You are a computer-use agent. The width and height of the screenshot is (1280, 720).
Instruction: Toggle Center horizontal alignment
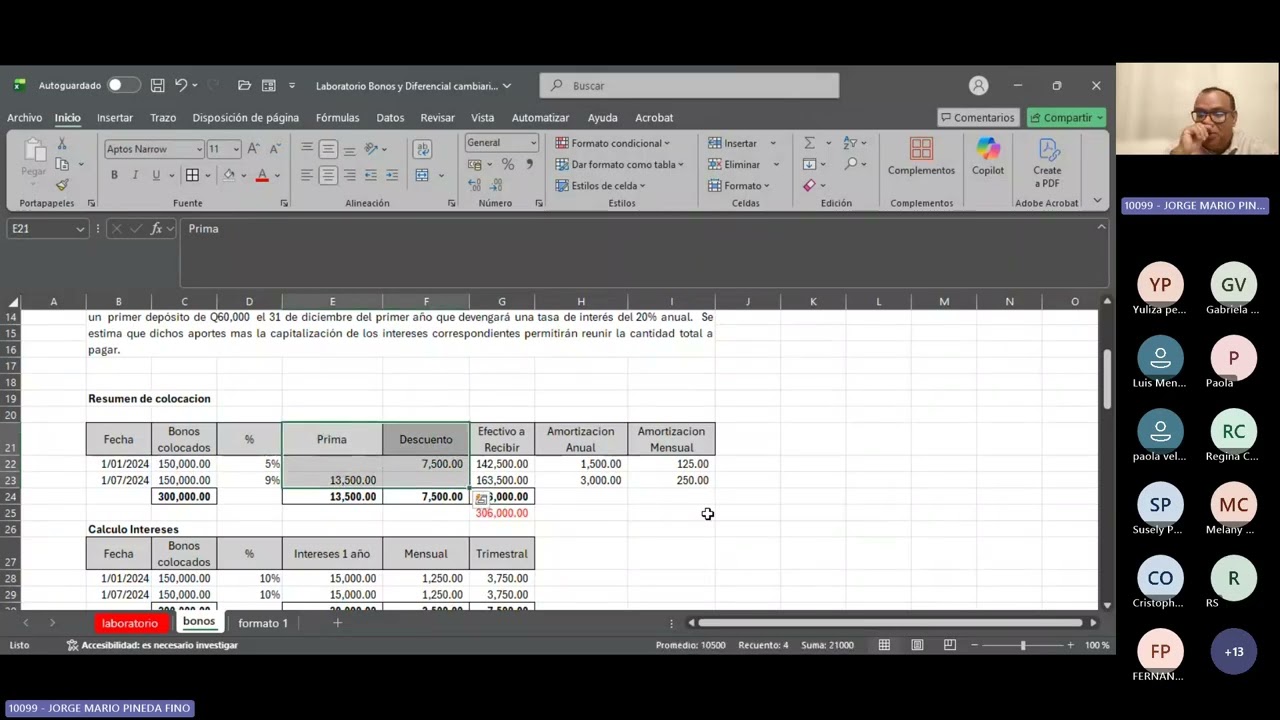coord(328,175)
